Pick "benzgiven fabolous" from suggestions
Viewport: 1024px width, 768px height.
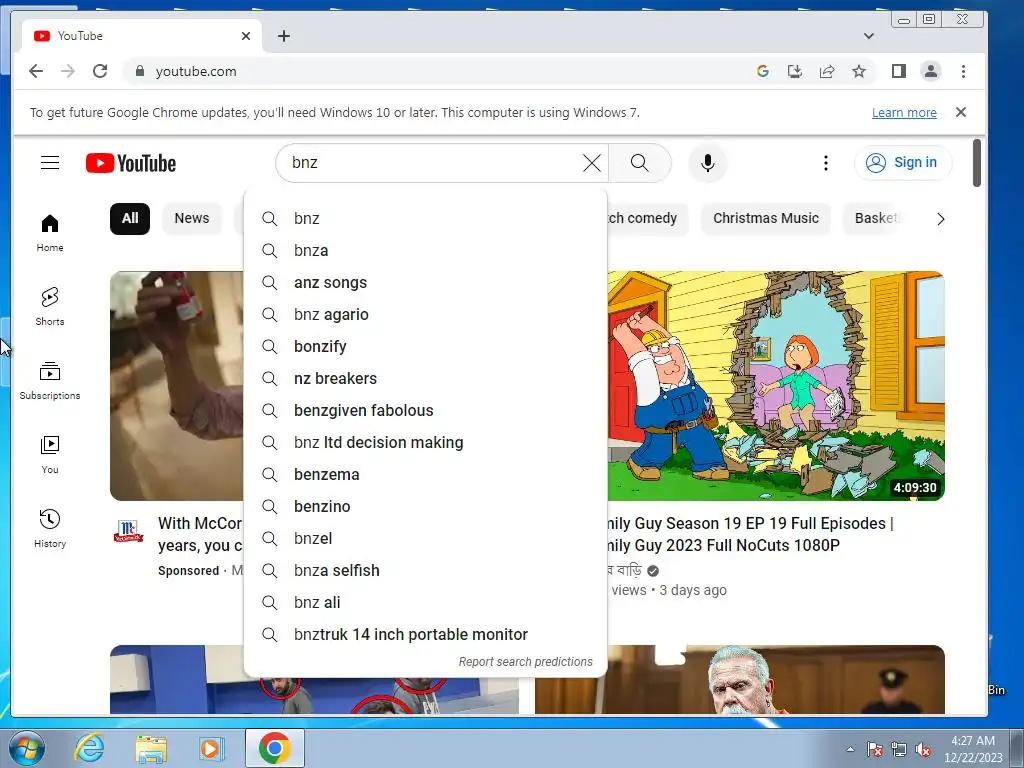425,410
